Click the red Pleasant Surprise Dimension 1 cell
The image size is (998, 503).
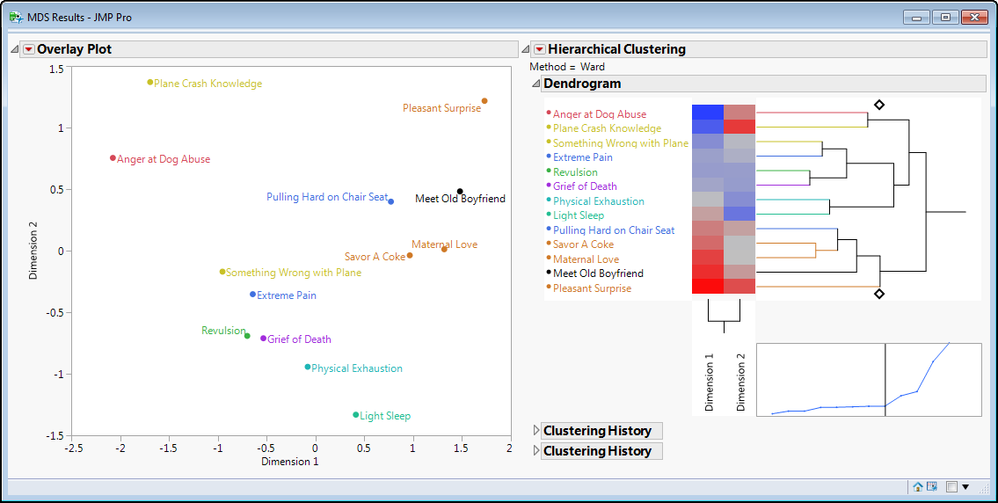(x=708, y=287)
